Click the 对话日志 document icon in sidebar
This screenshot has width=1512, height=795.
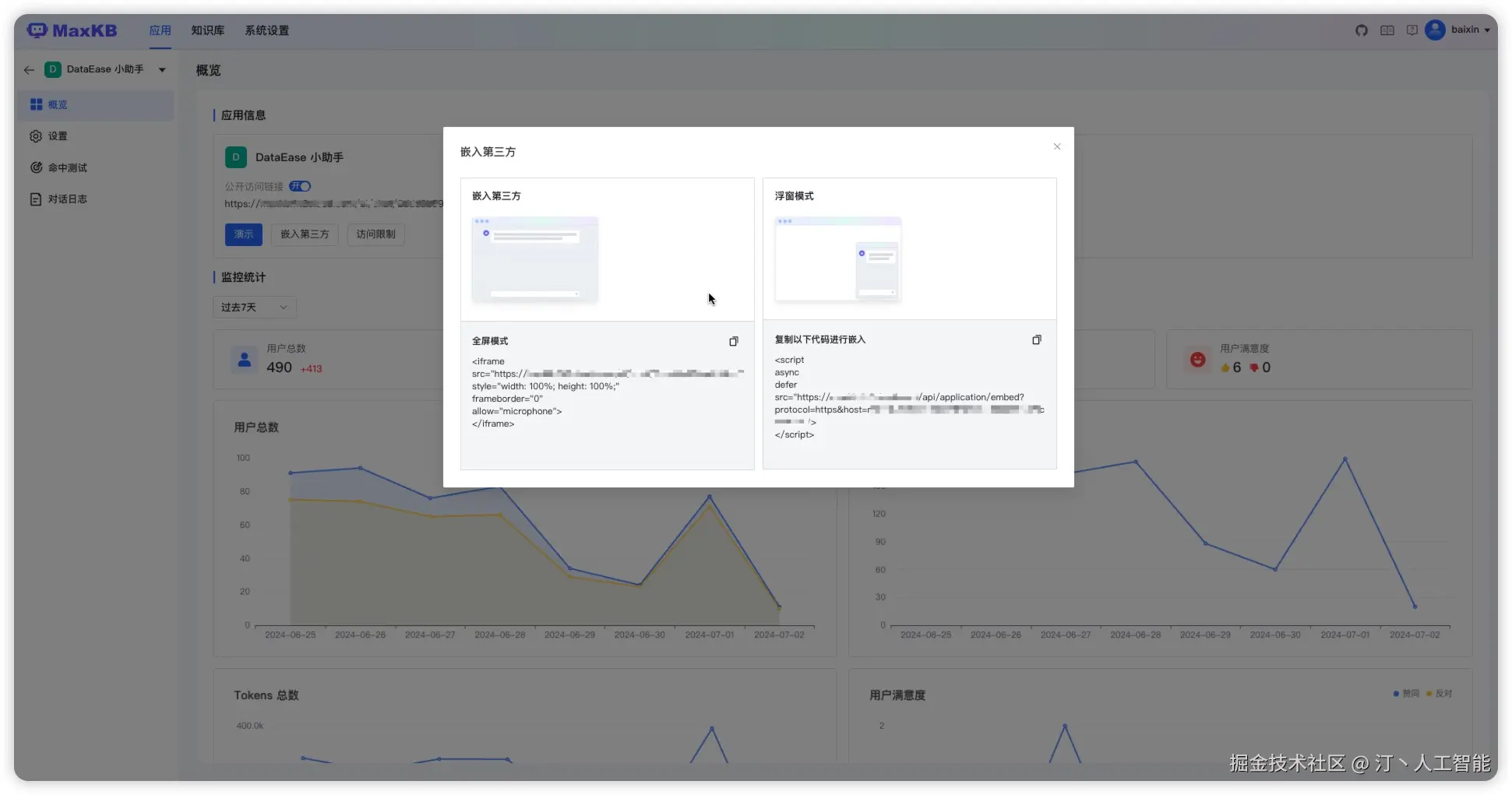point(36,199)
